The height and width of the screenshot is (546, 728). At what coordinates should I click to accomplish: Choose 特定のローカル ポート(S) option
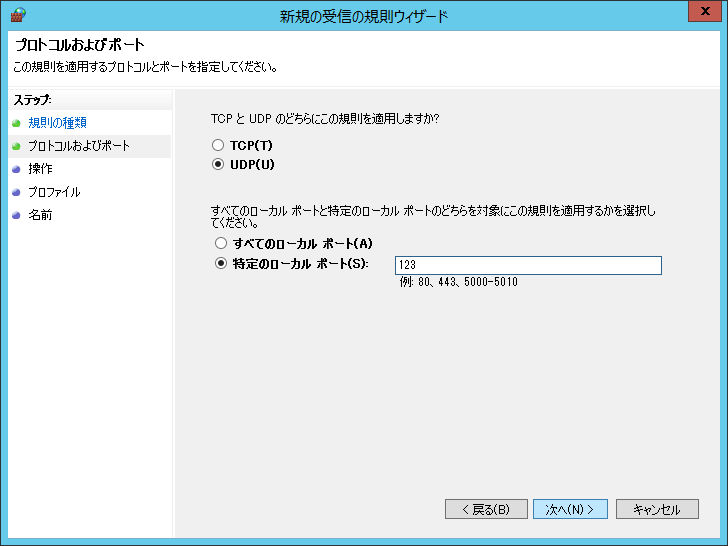tap(221, 264)
